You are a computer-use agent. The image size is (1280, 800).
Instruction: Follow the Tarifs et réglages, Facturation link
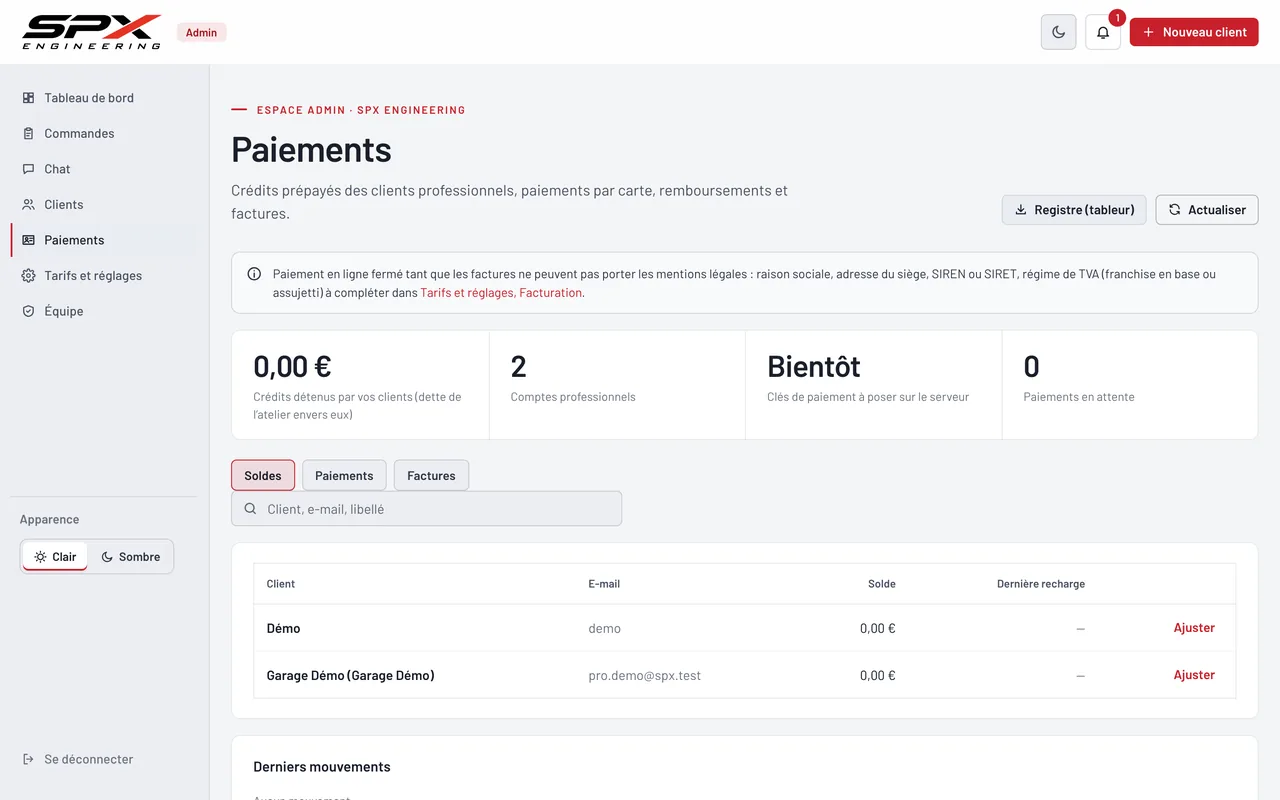[501, 293]
